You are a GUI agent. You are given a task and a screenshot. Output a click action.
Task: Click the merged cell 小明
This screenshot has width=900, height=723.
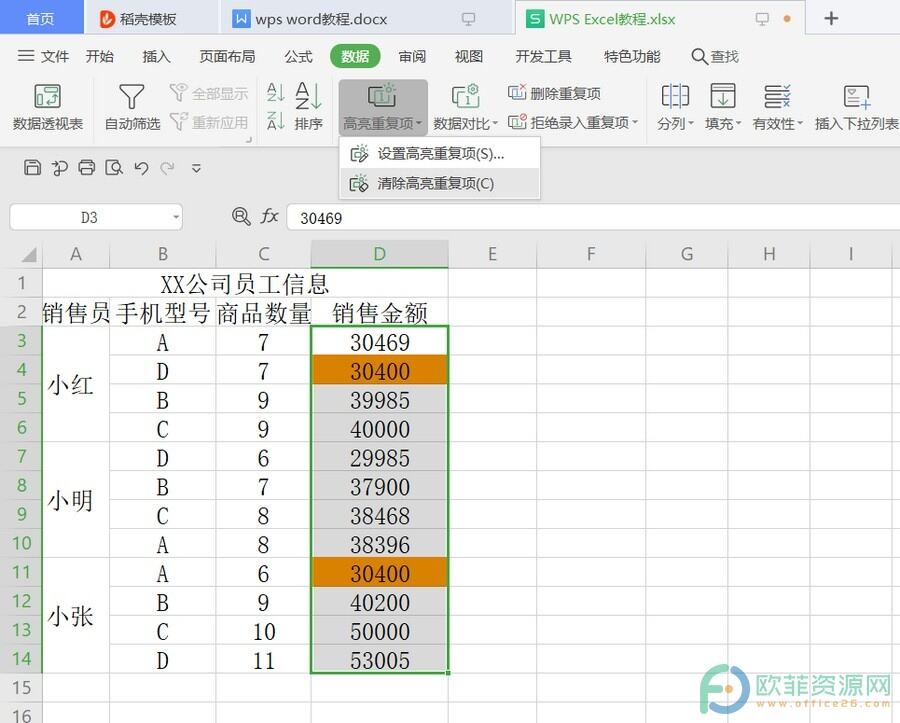tap(76, 500)
